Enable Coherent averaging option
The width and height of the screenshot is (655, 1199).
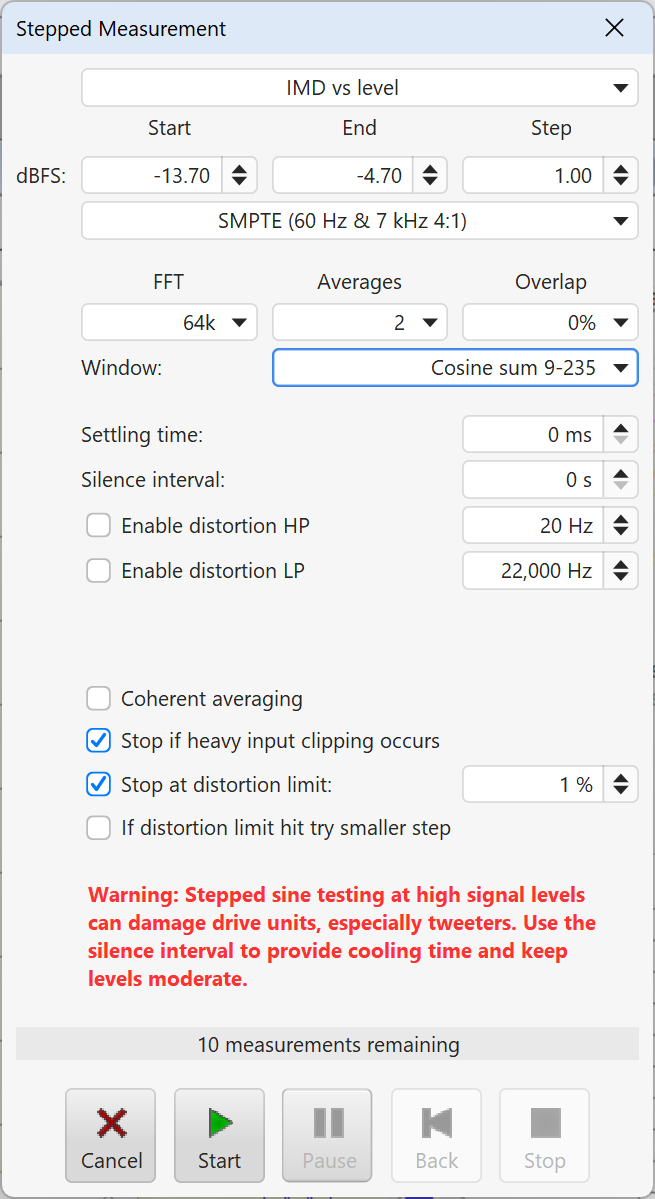point(99,699)
